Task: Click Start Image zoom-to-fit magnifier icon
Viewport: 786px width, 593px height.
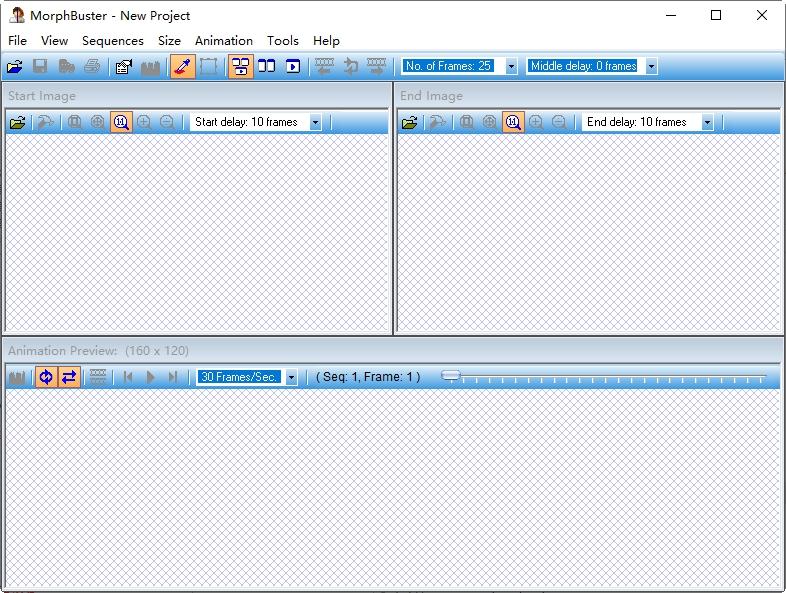Action: pyautogui.click(x=98, y=122)
